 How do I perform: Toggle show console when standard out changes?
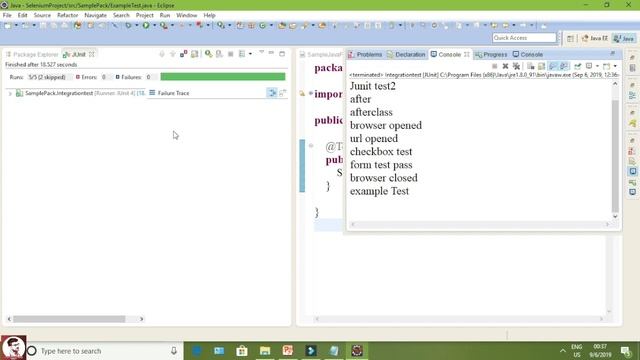pos(553,66)
